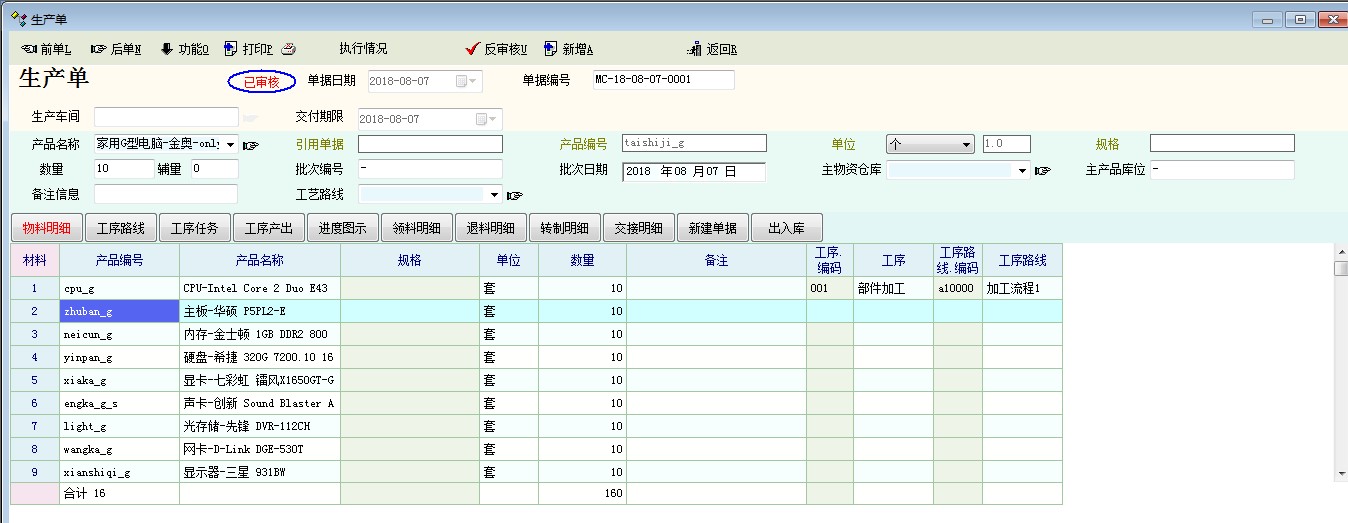Screen dimensions: 1348x523
Task: Click hand lookup icon beside 主物资仓库
Action: pyautogui.click(x=1043, y=171)
